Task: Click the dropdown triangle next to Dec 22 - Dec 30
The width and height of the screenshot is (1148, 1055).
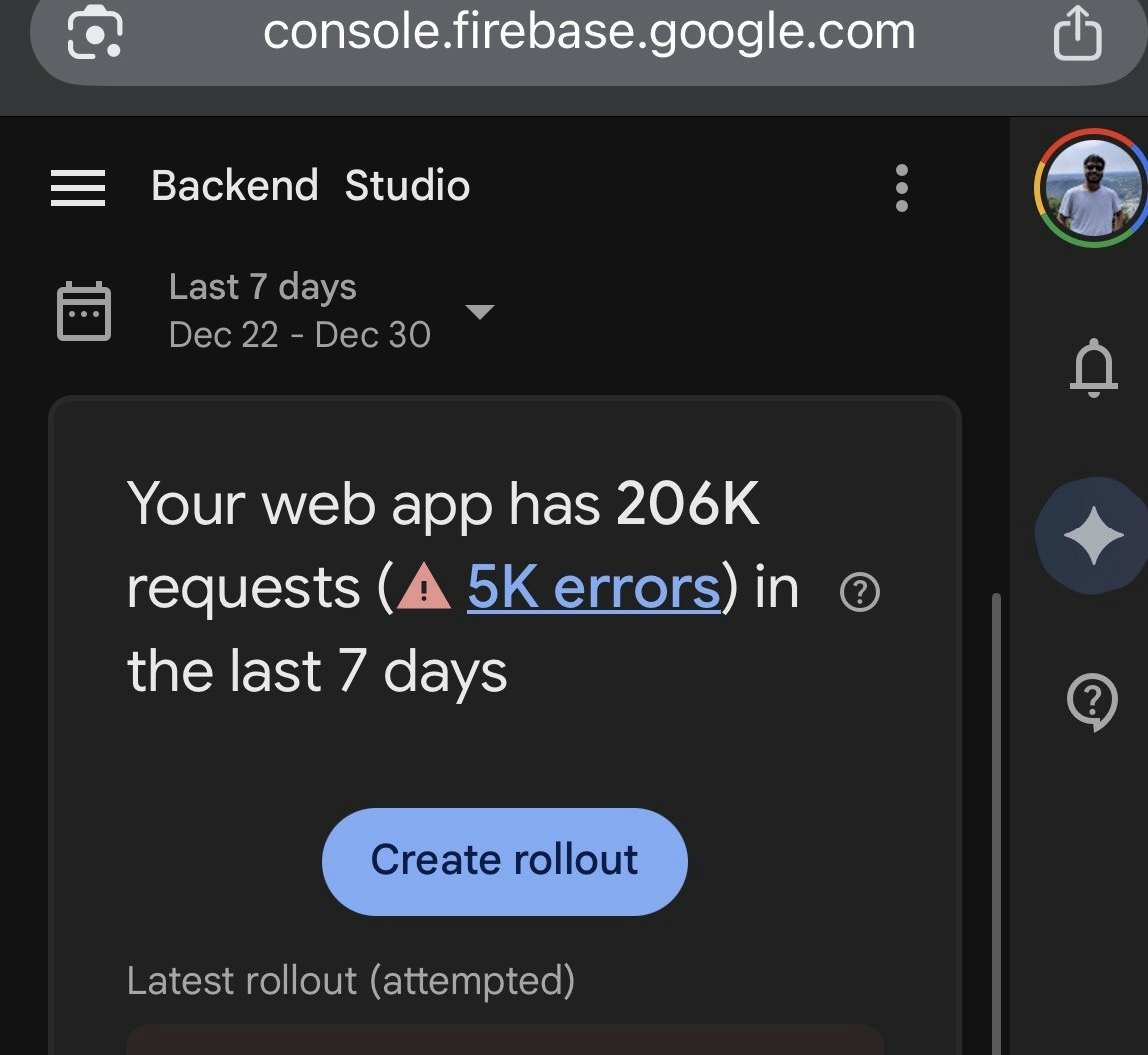Action: [480, 311]
